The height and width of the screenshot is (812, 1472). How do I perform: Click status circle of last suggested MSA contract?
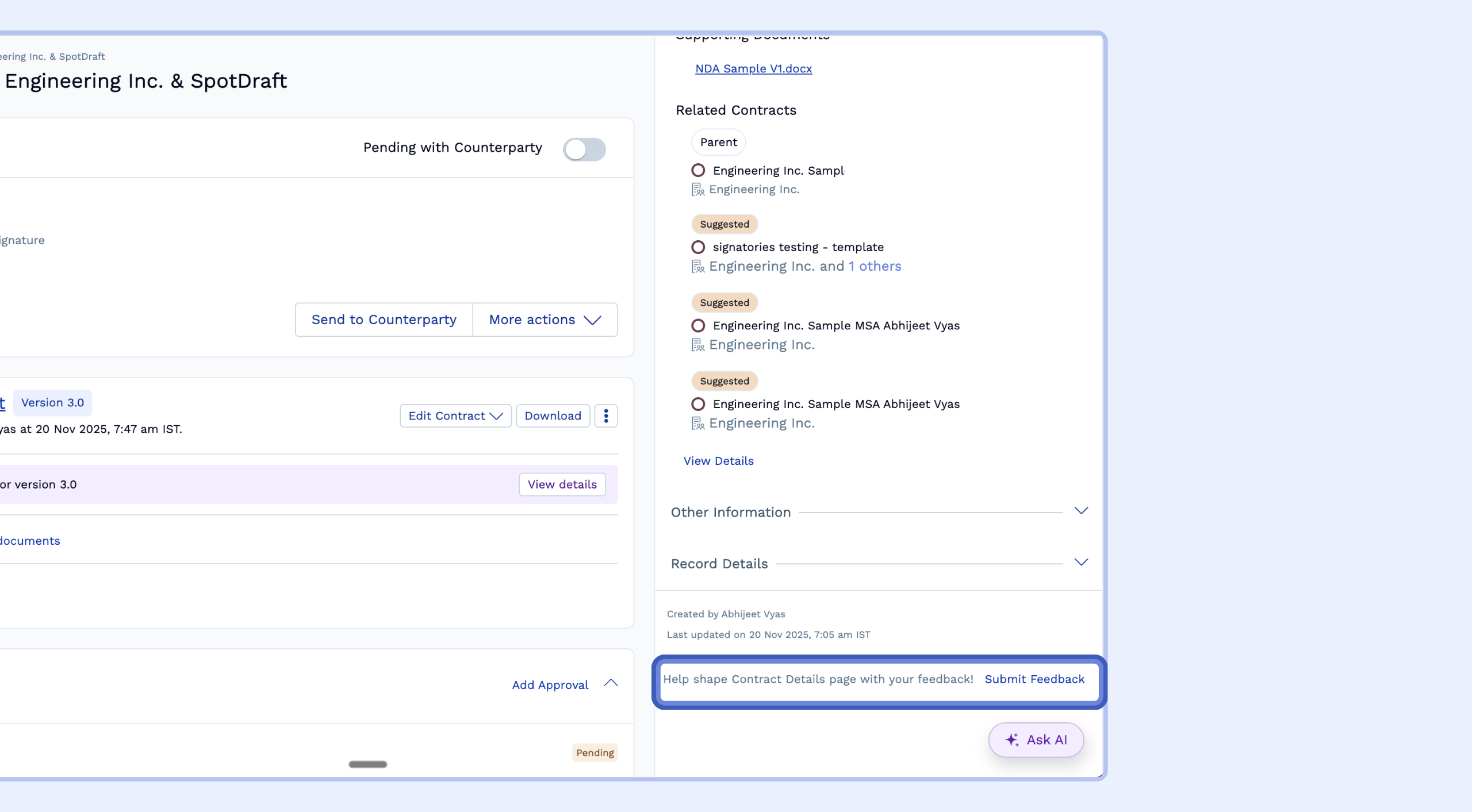[x=698, y=404]
